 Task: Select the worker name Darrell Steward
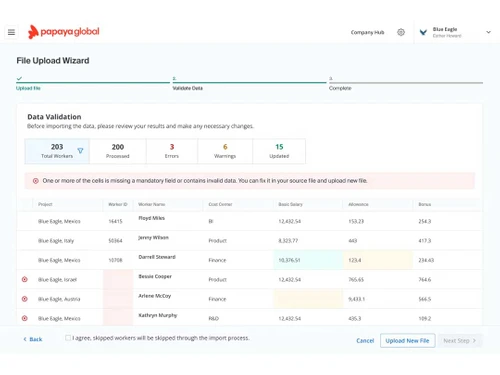point(157,257)
